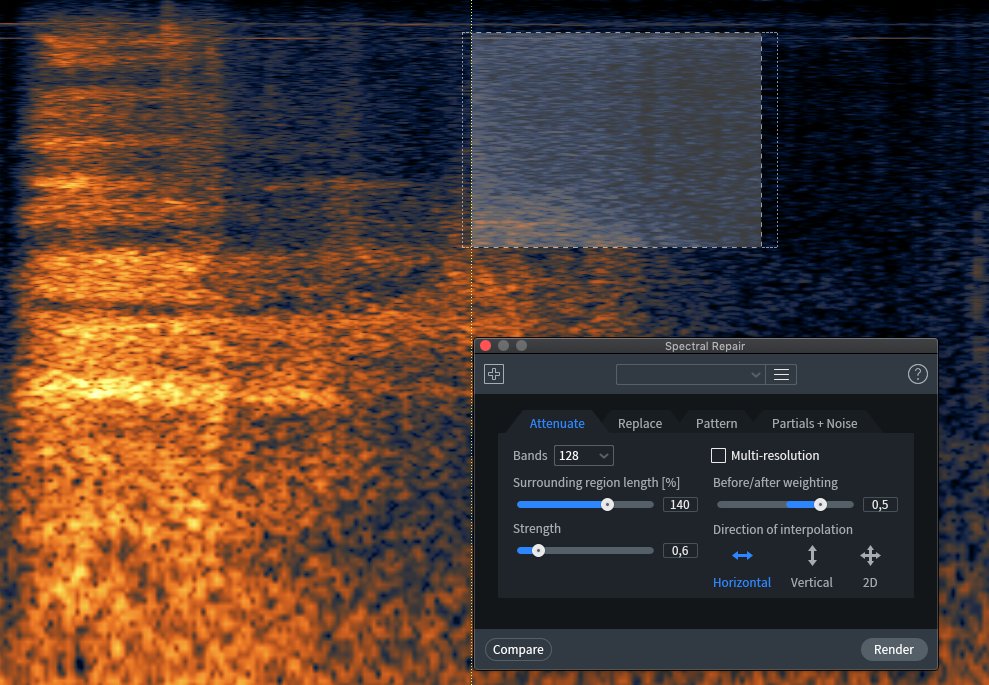Click the Before/after weighting value 0,5
This screenshot has width=989, height=685.
click(880, 505)
